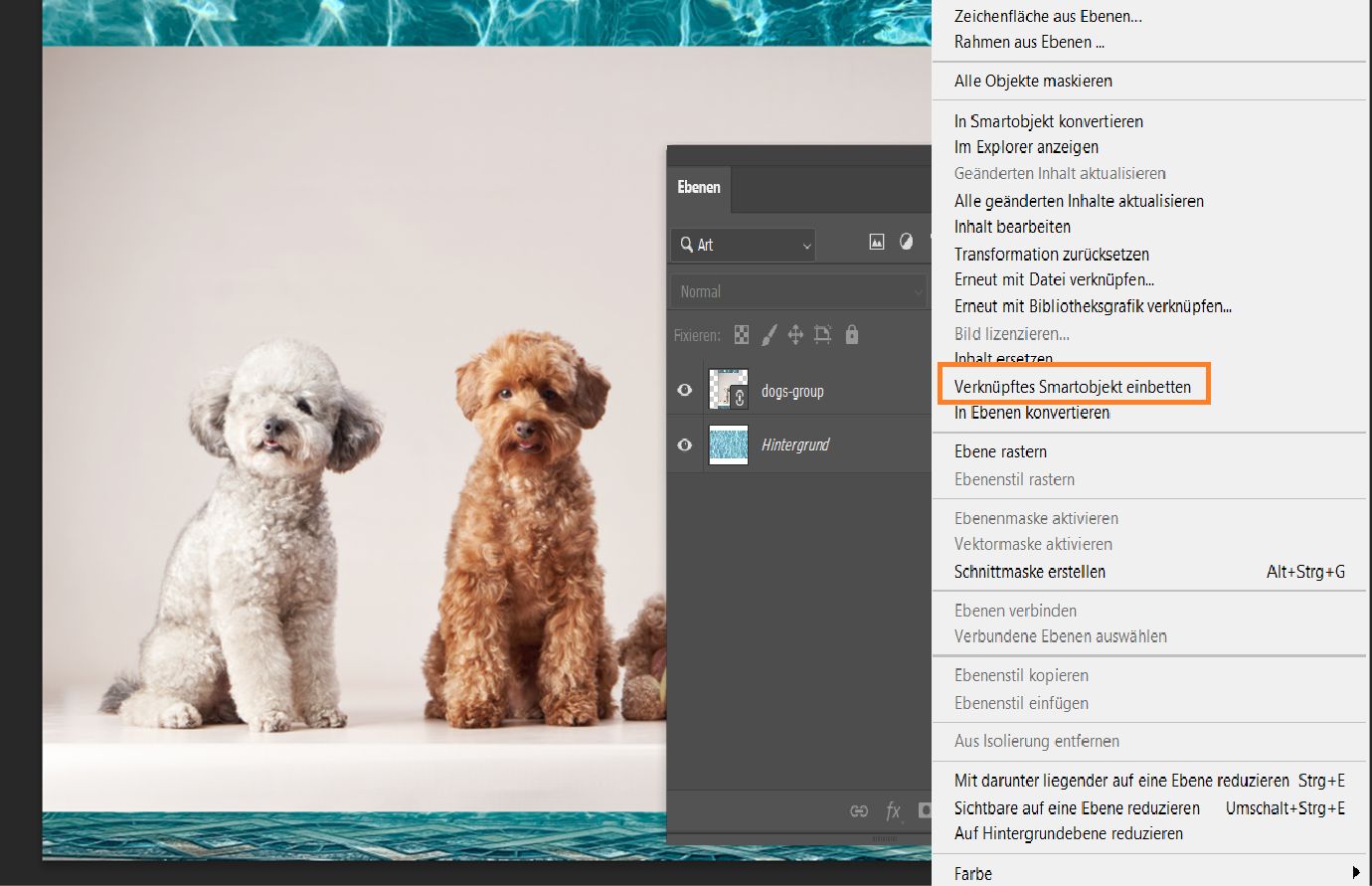Lock artboard nesting icon next to Fixieren
This screenshot has height=886, width=1372.
(823, 335)
